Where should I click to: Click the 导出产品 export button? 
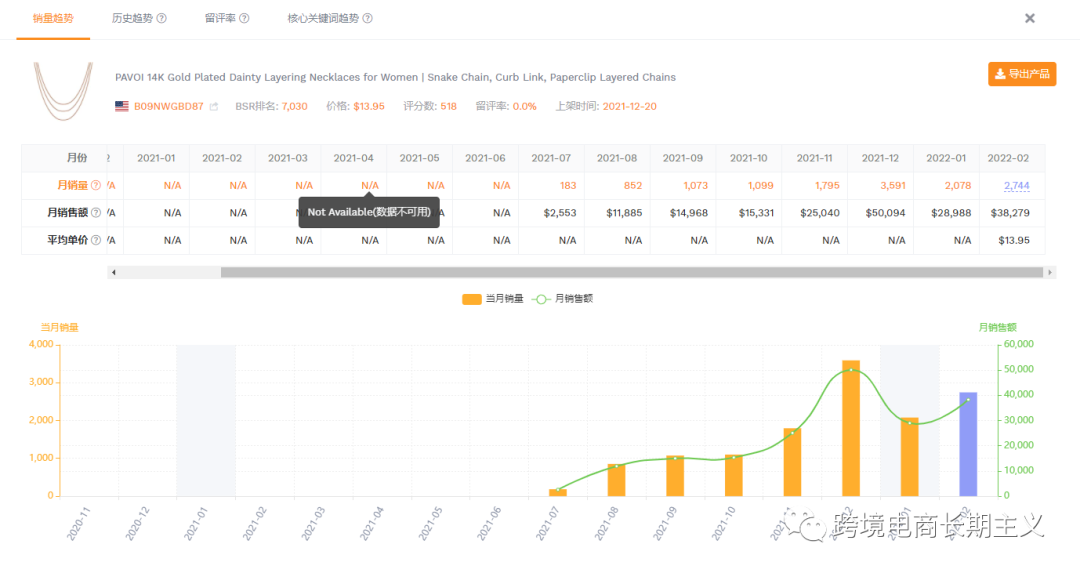pyautogui.click(x=1022, y=74)
